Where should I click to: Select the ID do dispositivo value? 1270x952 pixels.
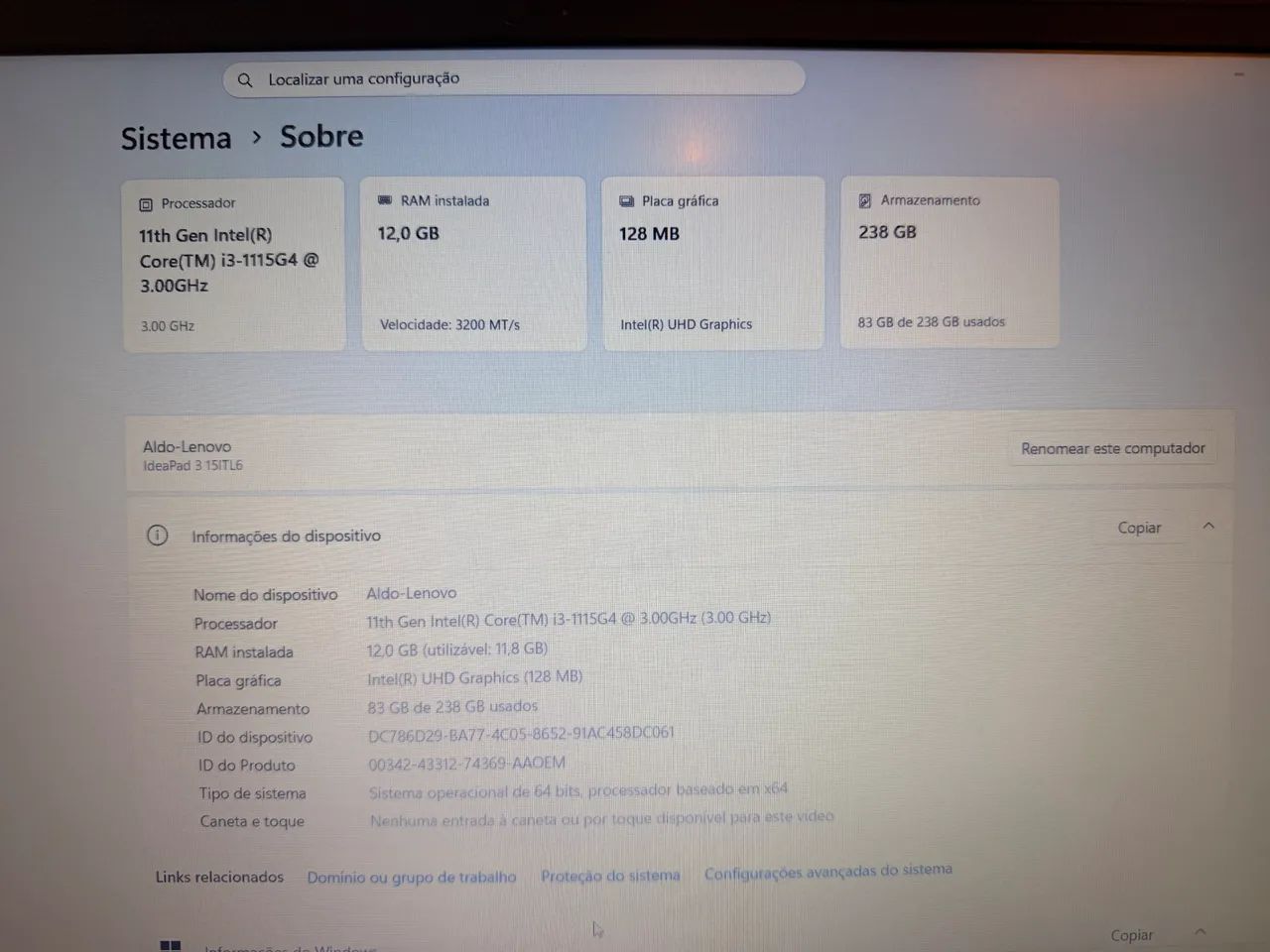[x=521, y=734]
